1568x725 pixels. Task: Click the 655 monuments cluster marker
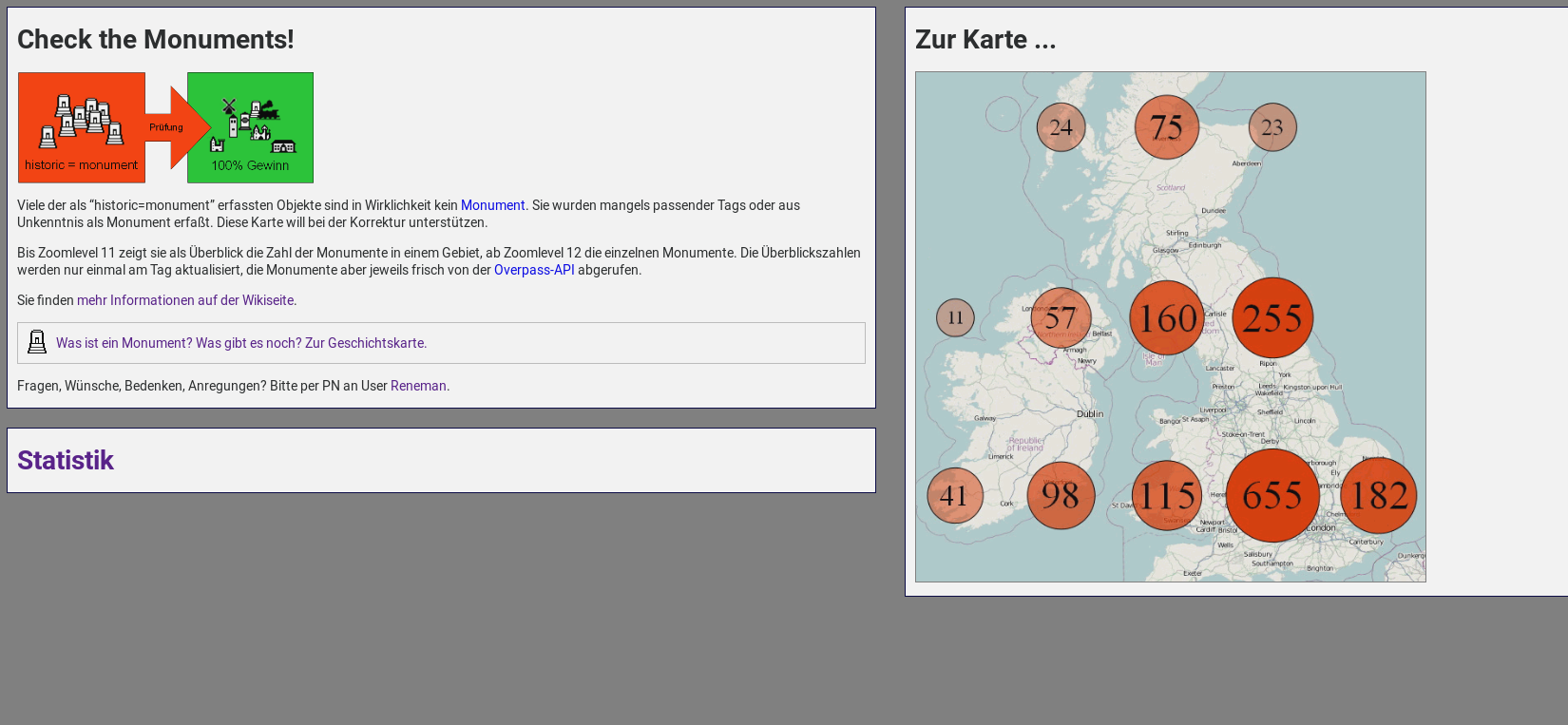click(x=1272, y=495)
